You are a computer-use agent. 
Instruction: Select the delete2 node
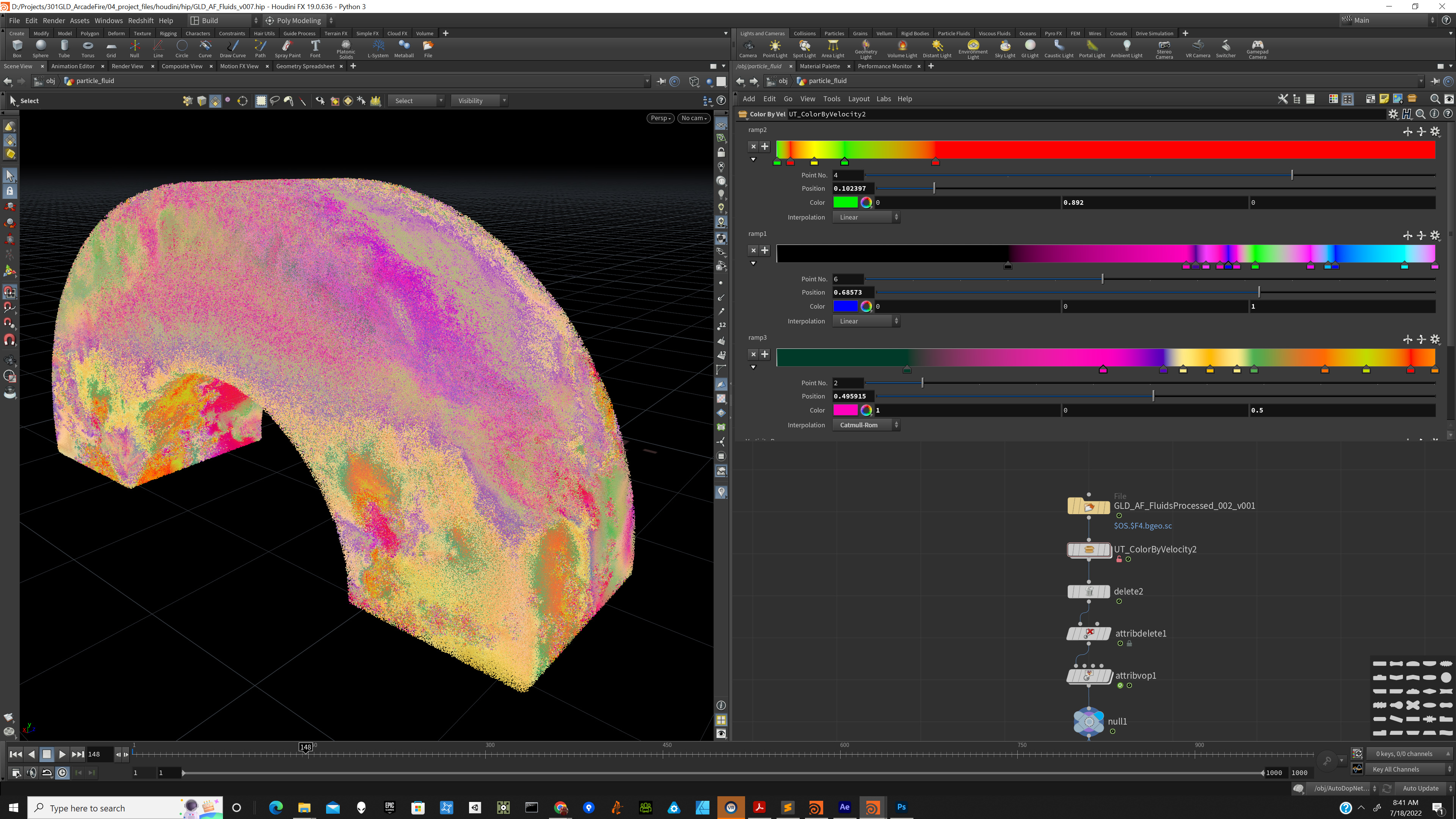tap(1089, 591)
